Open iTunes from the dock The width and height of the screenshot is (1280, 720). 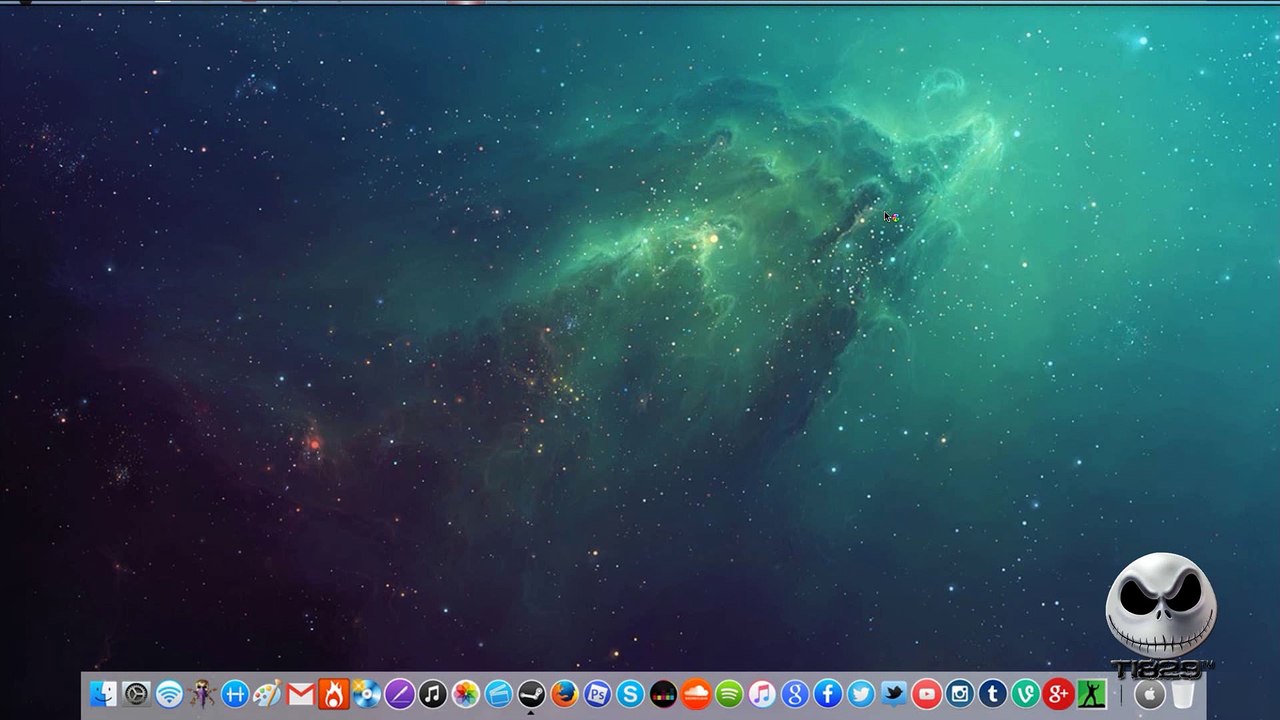(x=762, y=693)
